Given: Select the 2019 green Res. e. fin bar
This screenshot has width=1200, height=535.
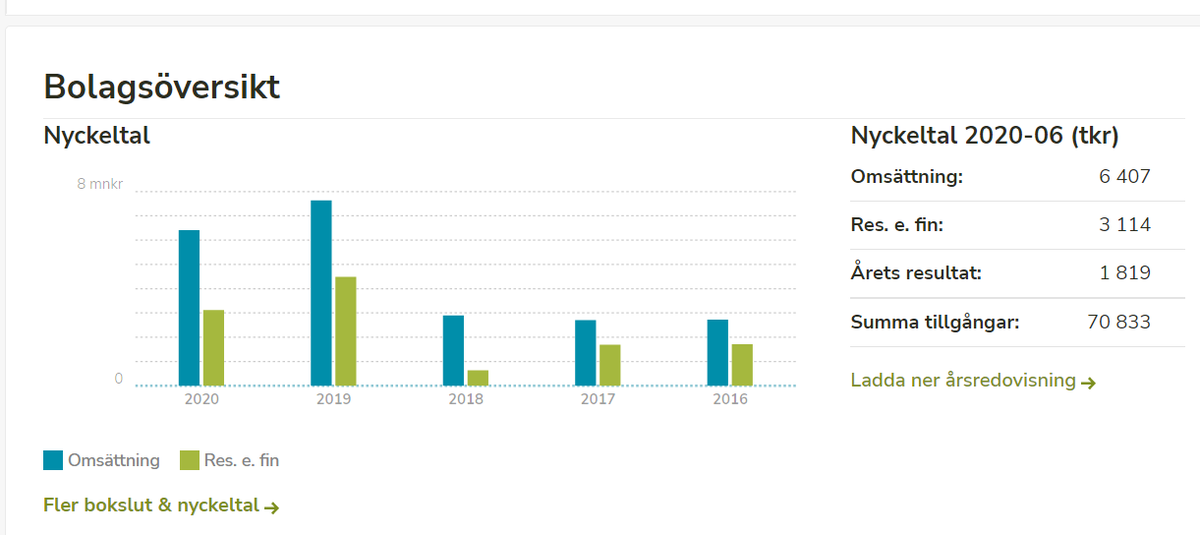Looking at the screenshot, I should click(x=345, y=331).
